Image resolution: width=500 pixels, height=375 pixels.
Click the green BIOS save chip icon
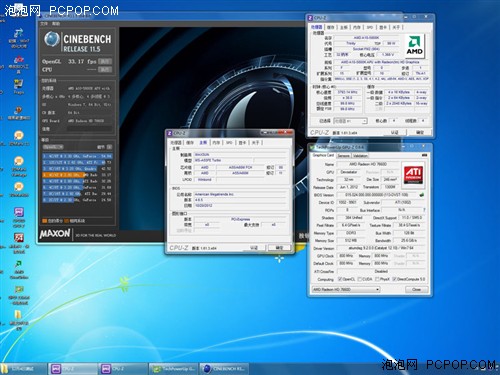point(422,195)
